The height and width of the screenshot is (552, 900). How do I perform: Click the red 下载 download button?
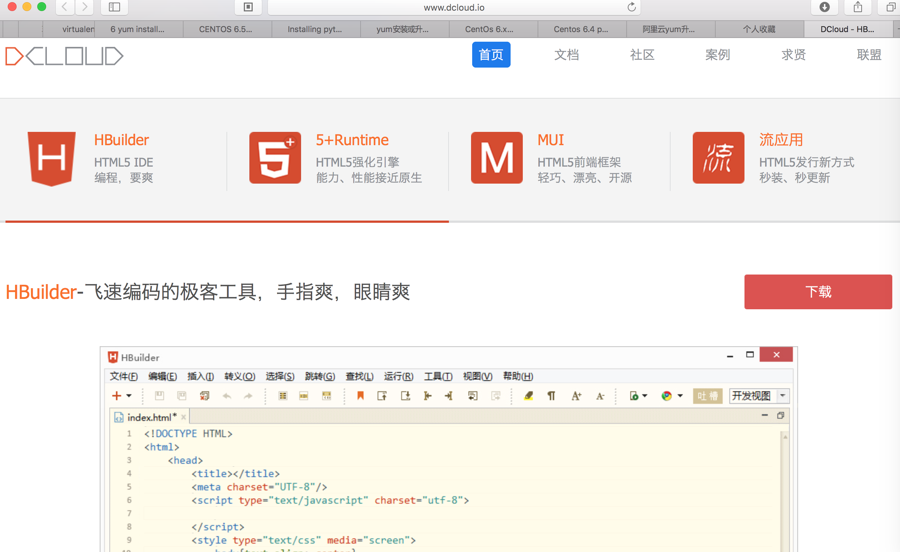point(818,292)
